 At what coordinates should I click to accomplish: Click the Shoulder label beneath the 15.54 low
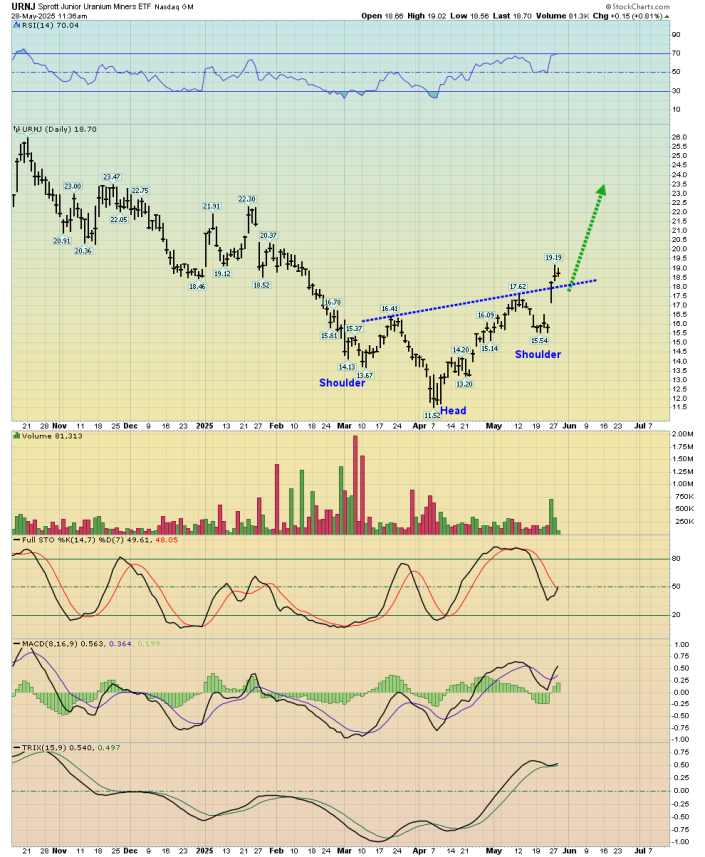(x=538, y=354)
